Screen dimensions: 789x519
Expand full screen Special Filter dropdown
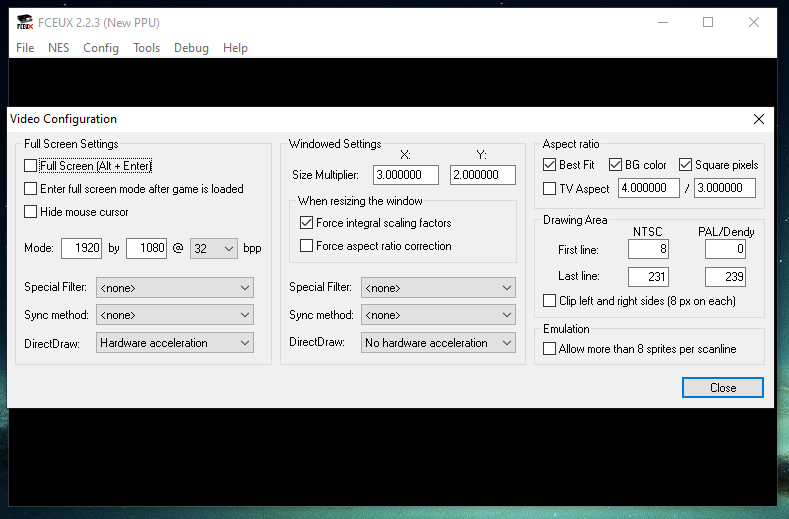click(174, 288)
